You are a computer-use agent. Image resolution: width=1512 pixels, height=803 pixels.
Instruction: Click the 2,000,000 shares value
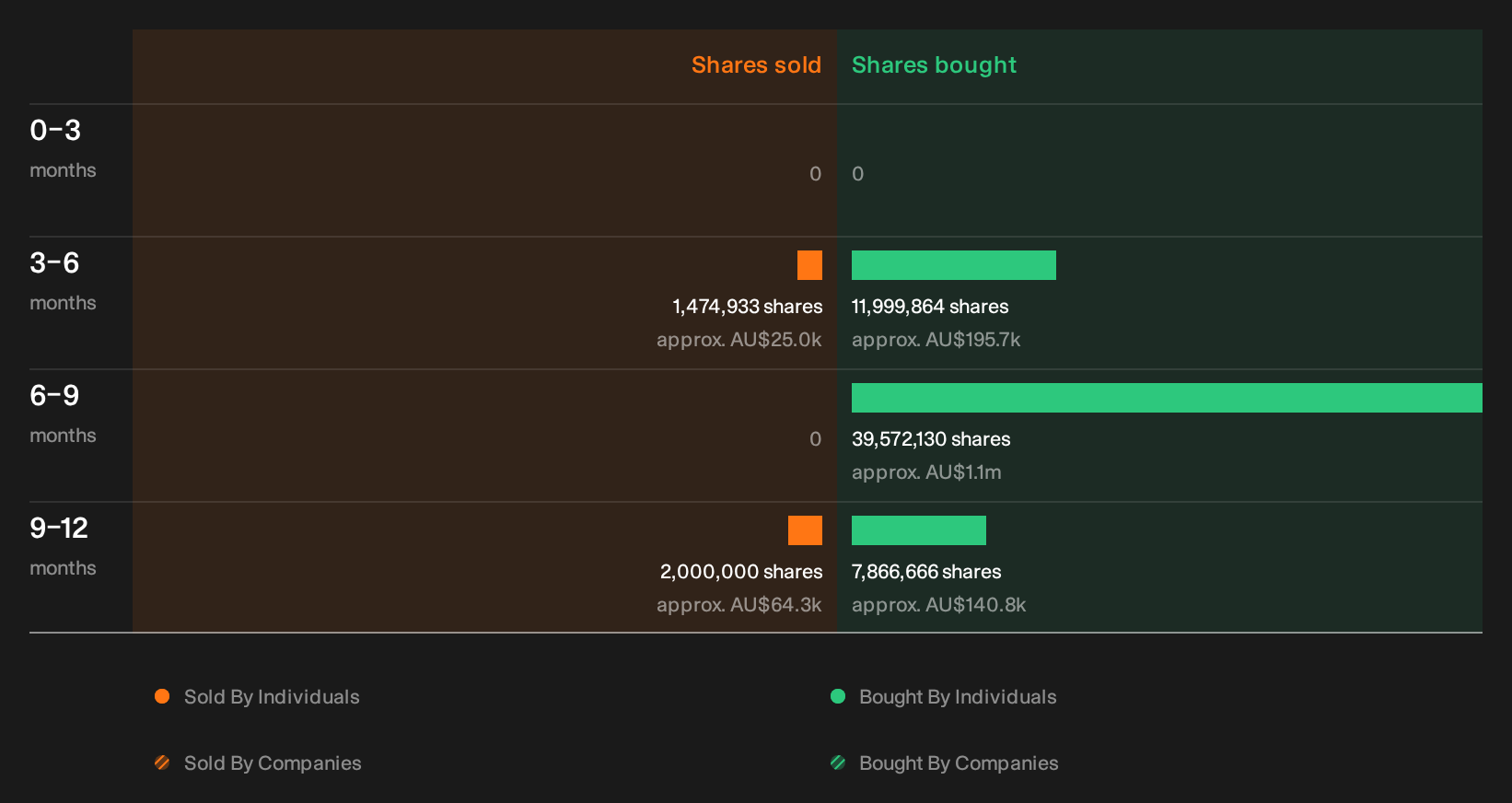tap(741, 572)
